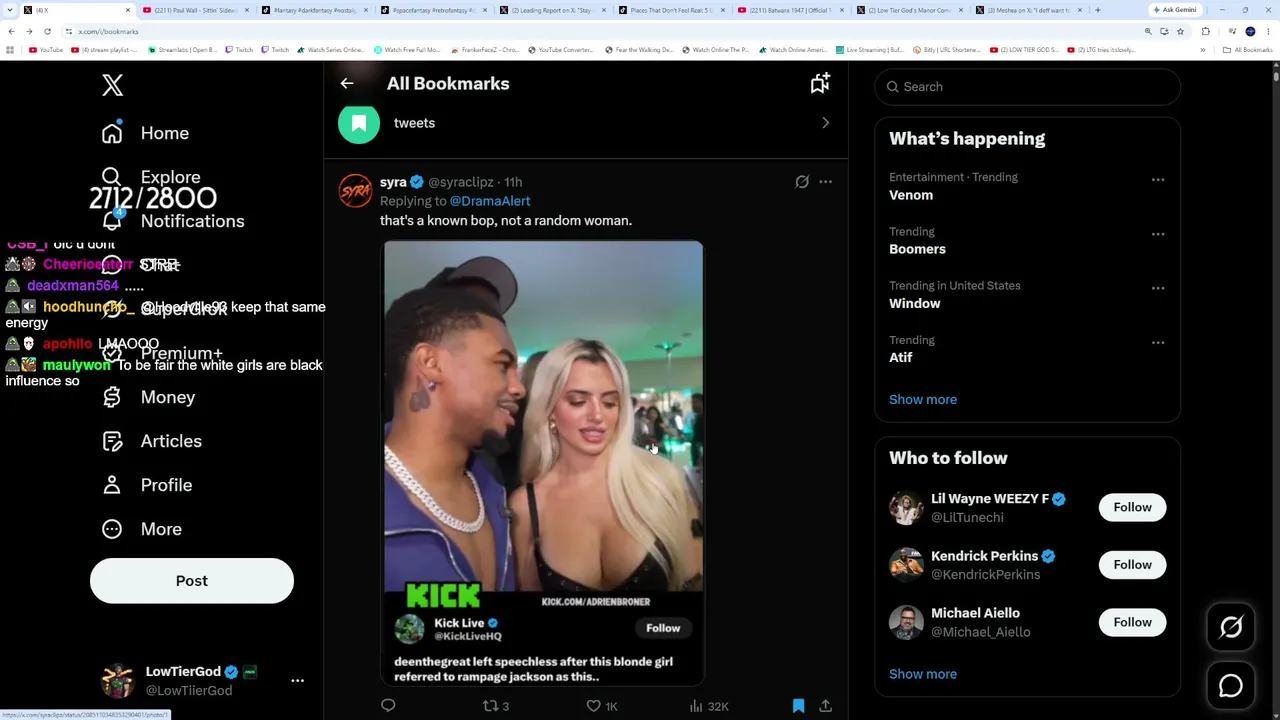The width and height of the screenshot is (1280, 720).
Task: Reply to syra's post
Action: [388, 706]
